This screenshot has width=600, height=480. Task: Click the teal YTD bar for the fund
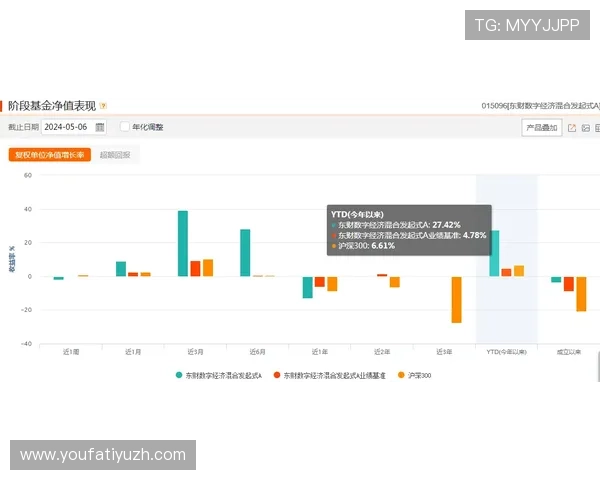[494, 253]
